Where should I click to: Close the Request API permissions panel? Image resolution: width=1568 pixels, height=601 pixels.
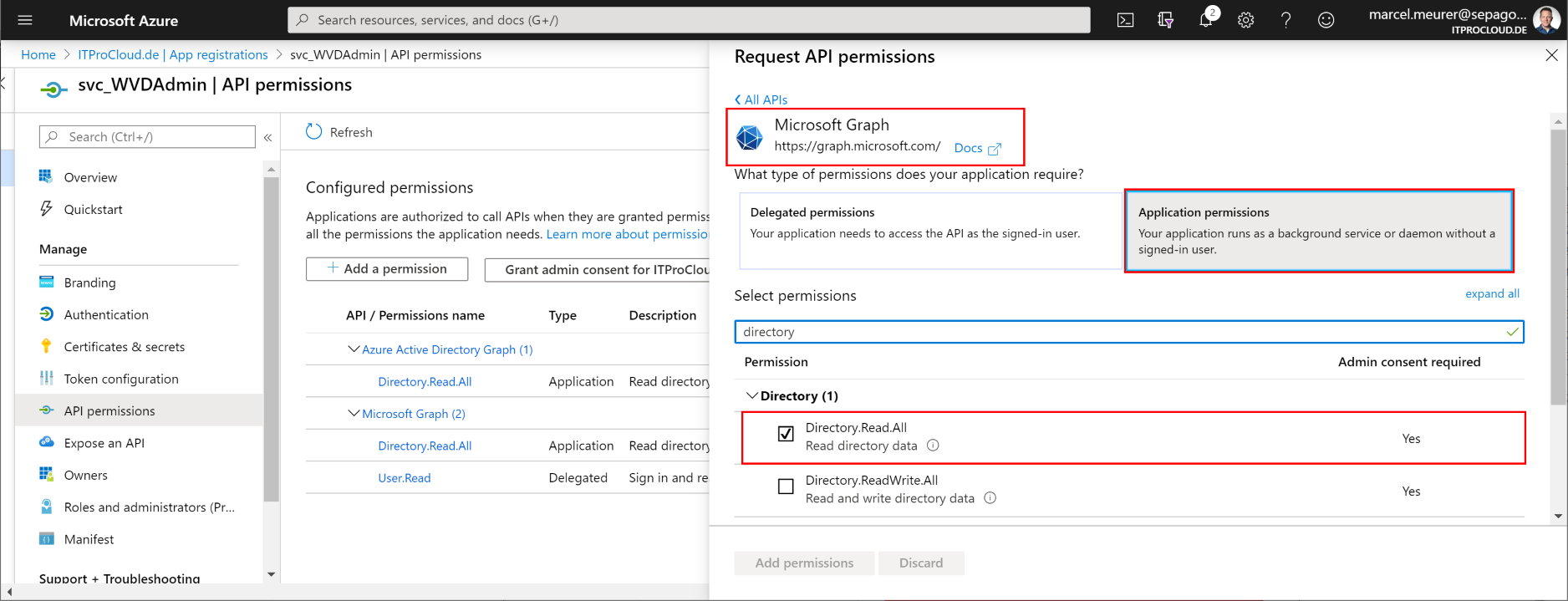point(1551,55)
